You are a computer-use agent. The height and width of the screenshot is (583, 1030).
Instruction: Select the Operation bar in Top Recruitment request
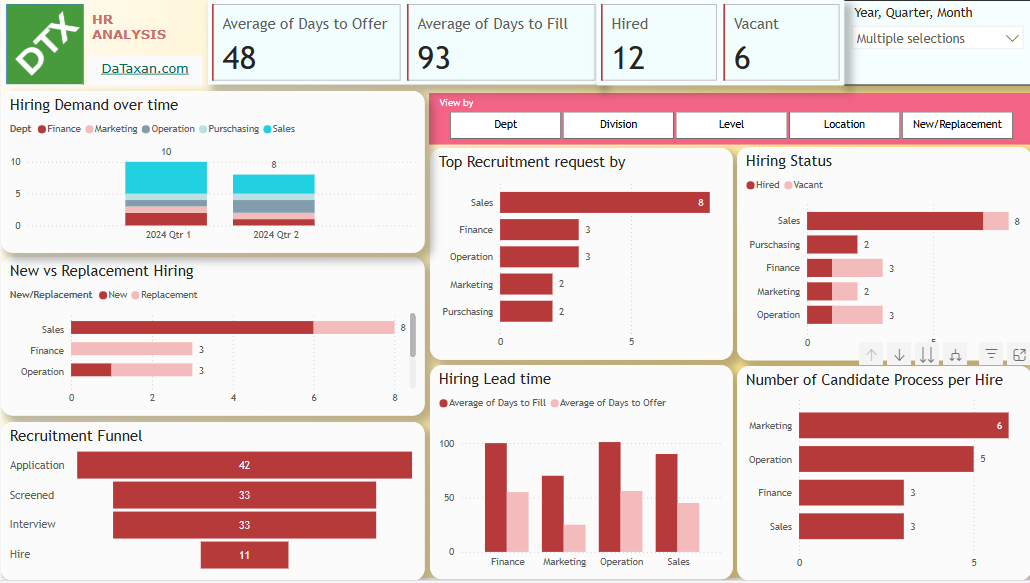tap(539, 257)
